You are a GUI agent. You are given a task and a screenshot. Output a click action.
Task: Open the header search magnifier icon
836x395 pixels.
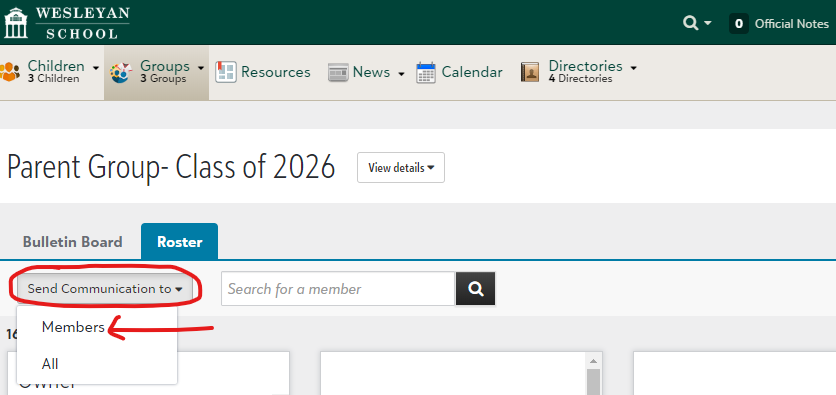click(691, 23)
